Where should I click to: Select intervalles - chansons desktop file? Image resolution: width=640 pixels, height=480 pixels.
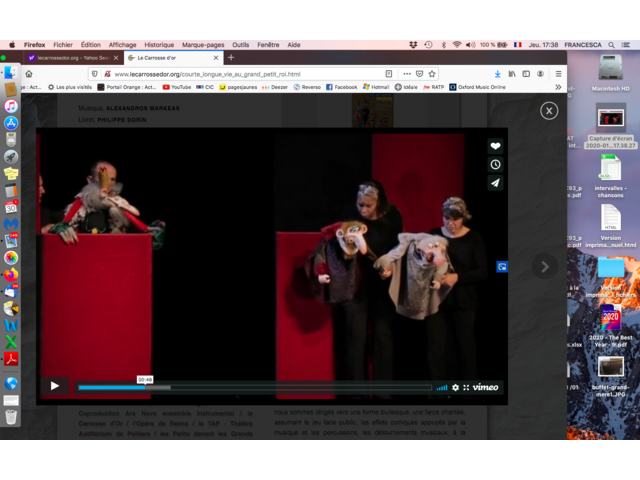click(x=611, y=176)
